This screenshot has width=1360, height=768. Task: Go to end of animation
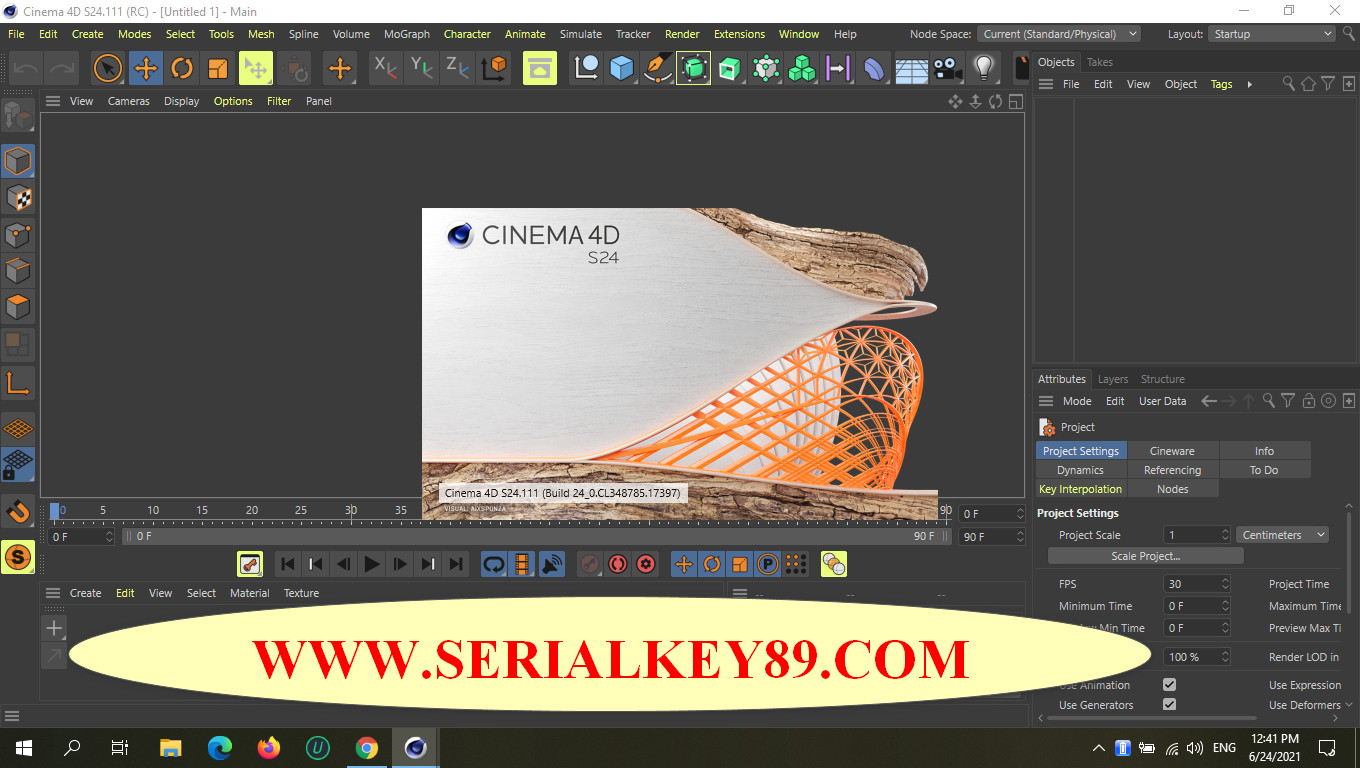(x=456, y=564)
